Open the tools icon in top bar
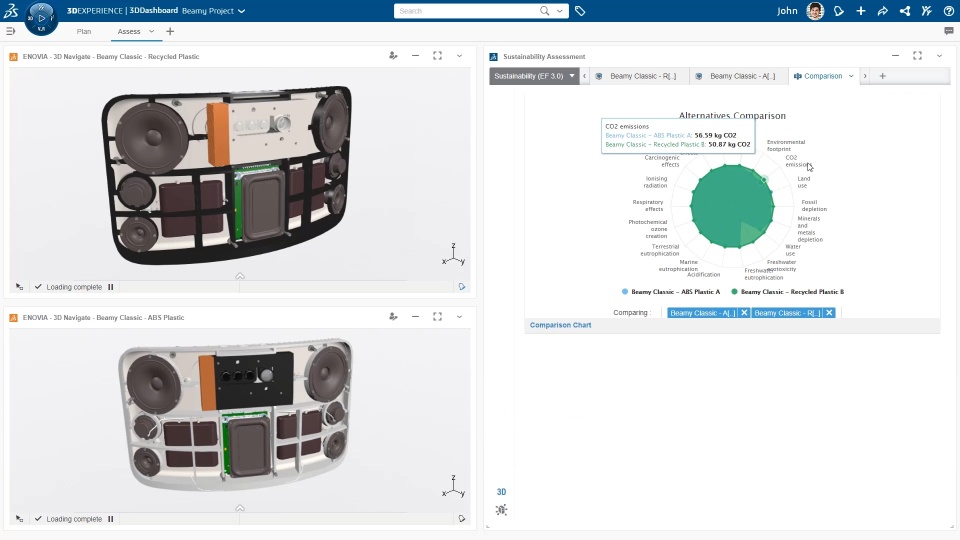 (926, 11)
